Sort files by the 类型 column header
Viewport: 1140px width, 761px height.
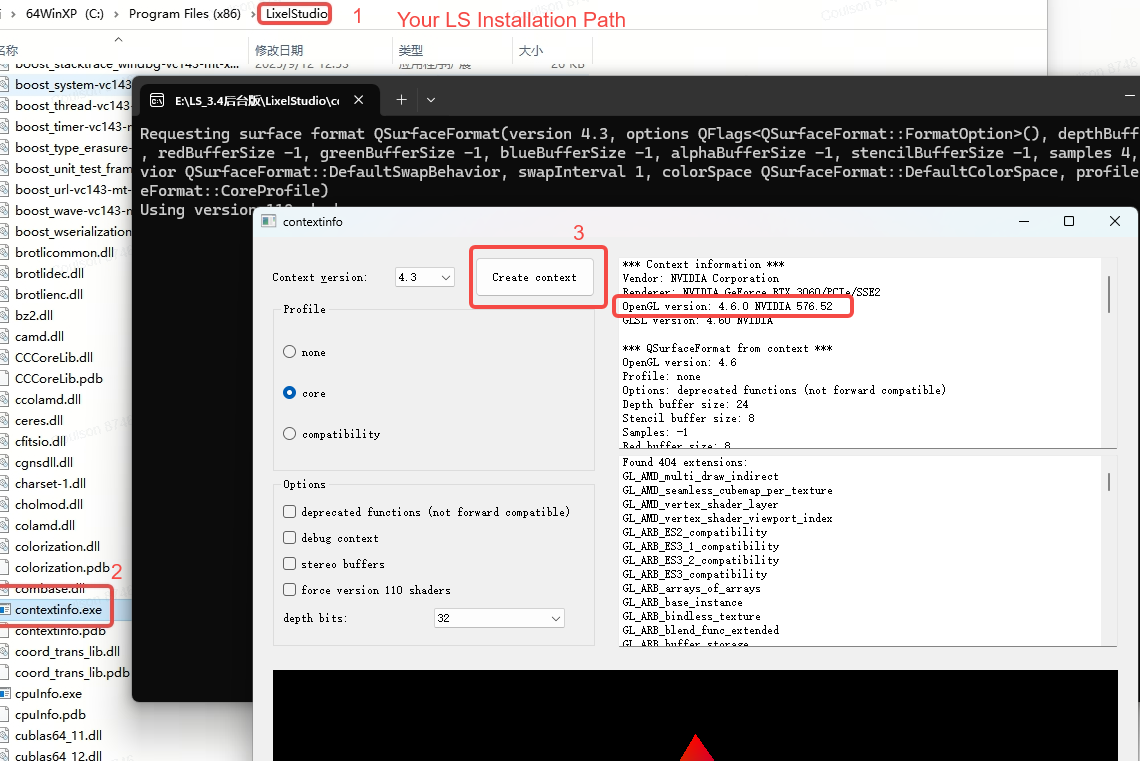pyautogui.click(x=411, y=50)
